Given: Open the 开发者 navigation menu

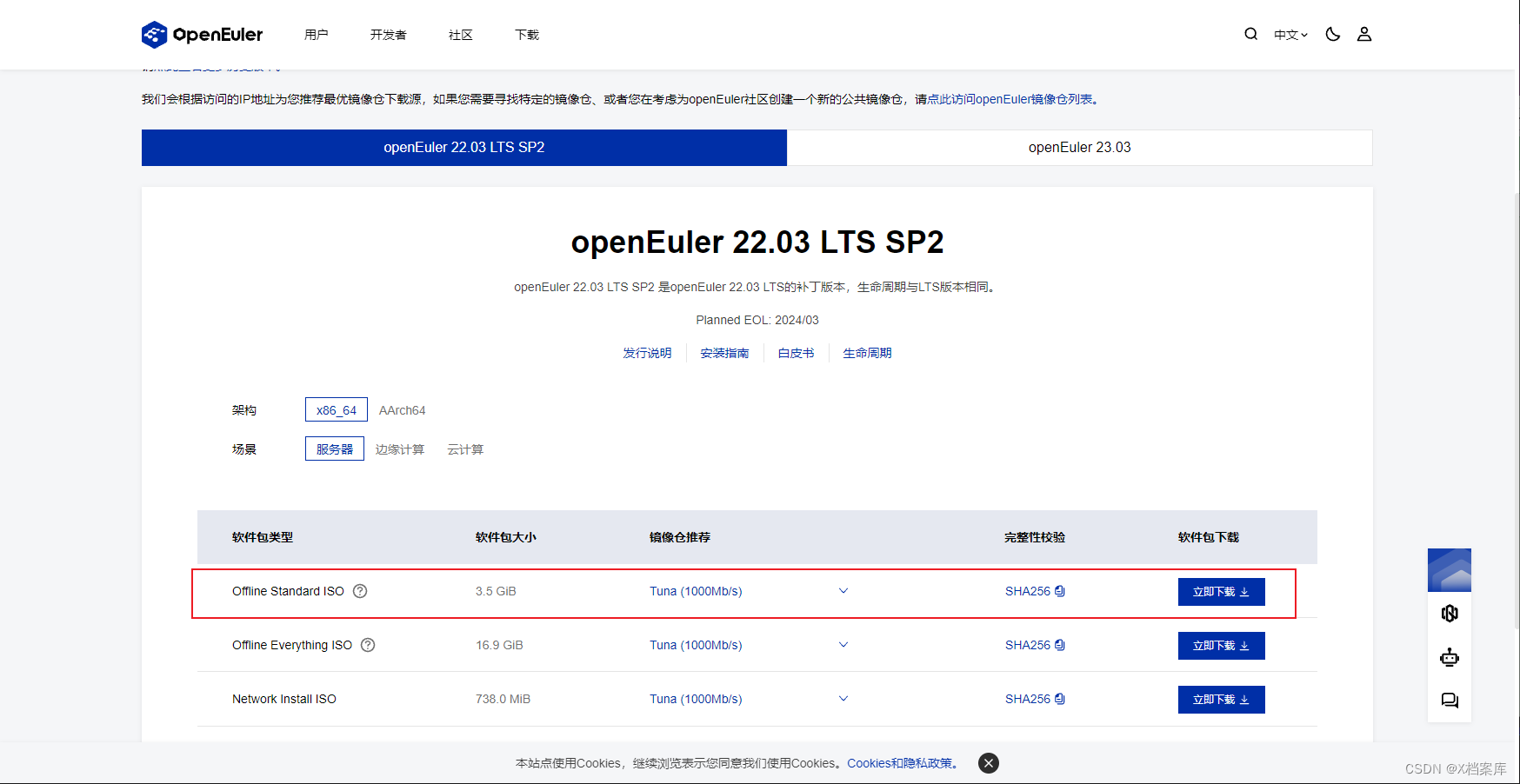Looking at the screenshot, I should pos(388,35).
